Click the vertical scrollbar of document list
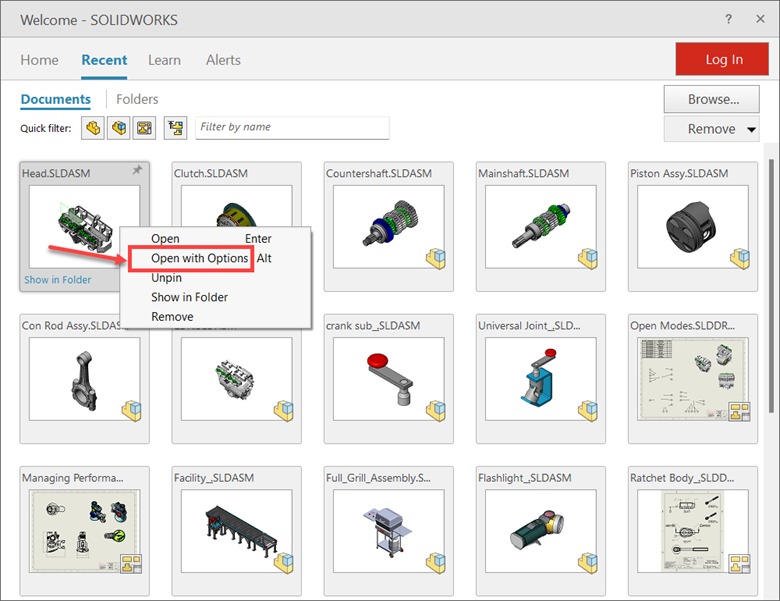The image size is (780, 601). pos(772,286)
